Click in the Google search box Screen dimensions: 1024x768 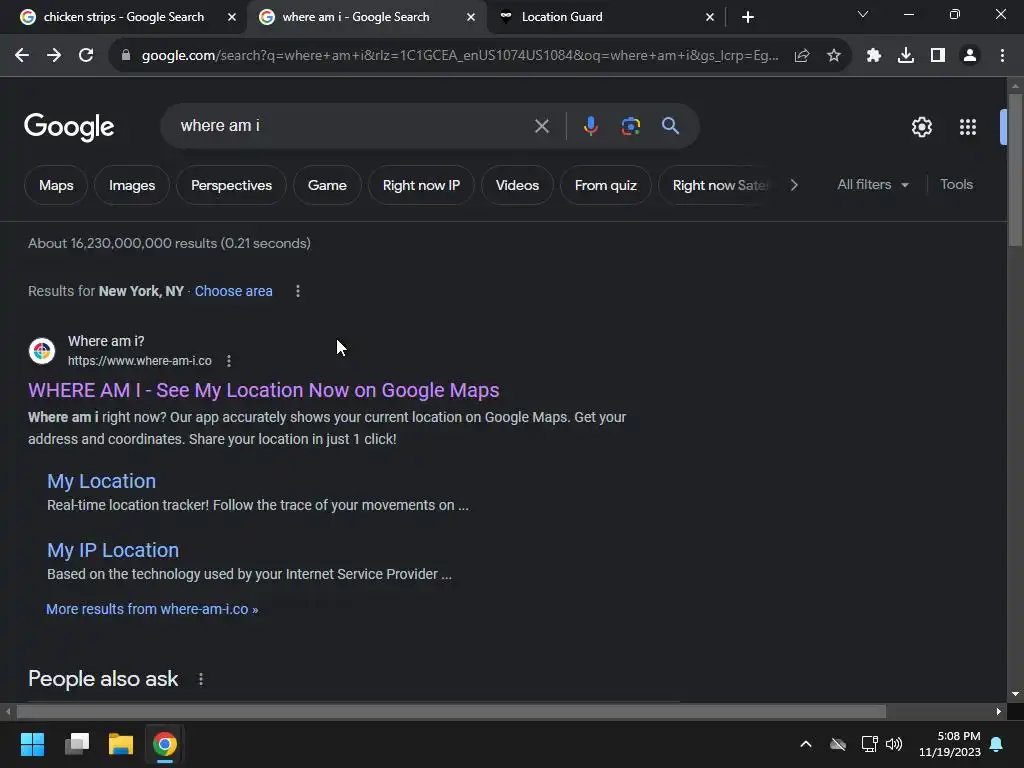(x=353, y=126)
